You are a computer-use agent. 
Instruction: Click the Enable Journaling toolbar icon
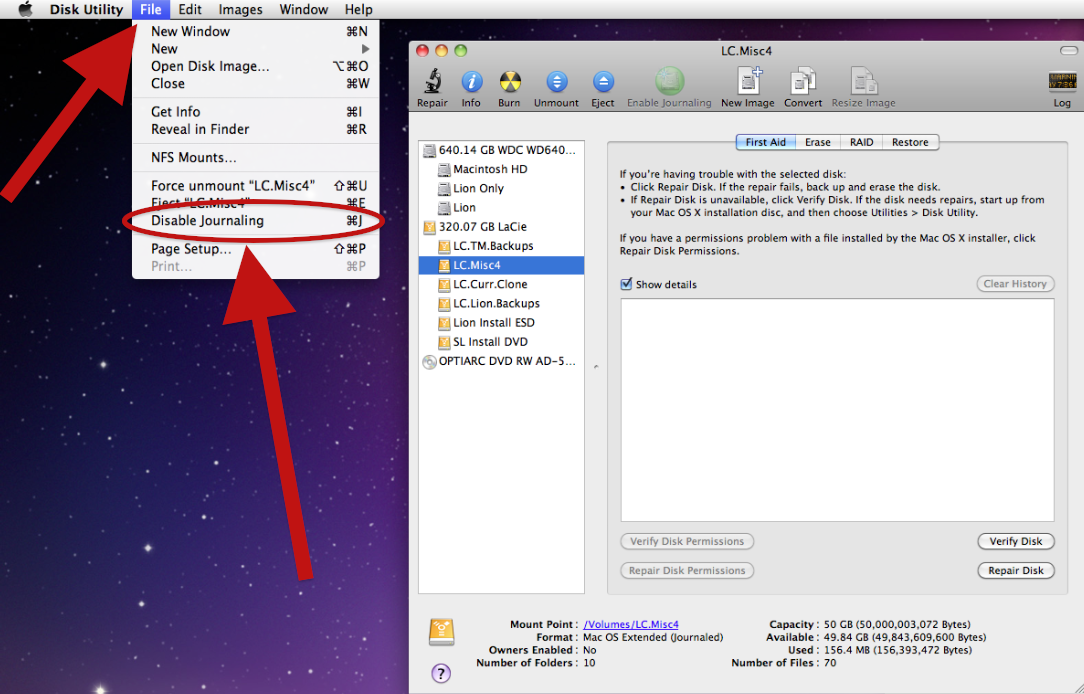669,82
